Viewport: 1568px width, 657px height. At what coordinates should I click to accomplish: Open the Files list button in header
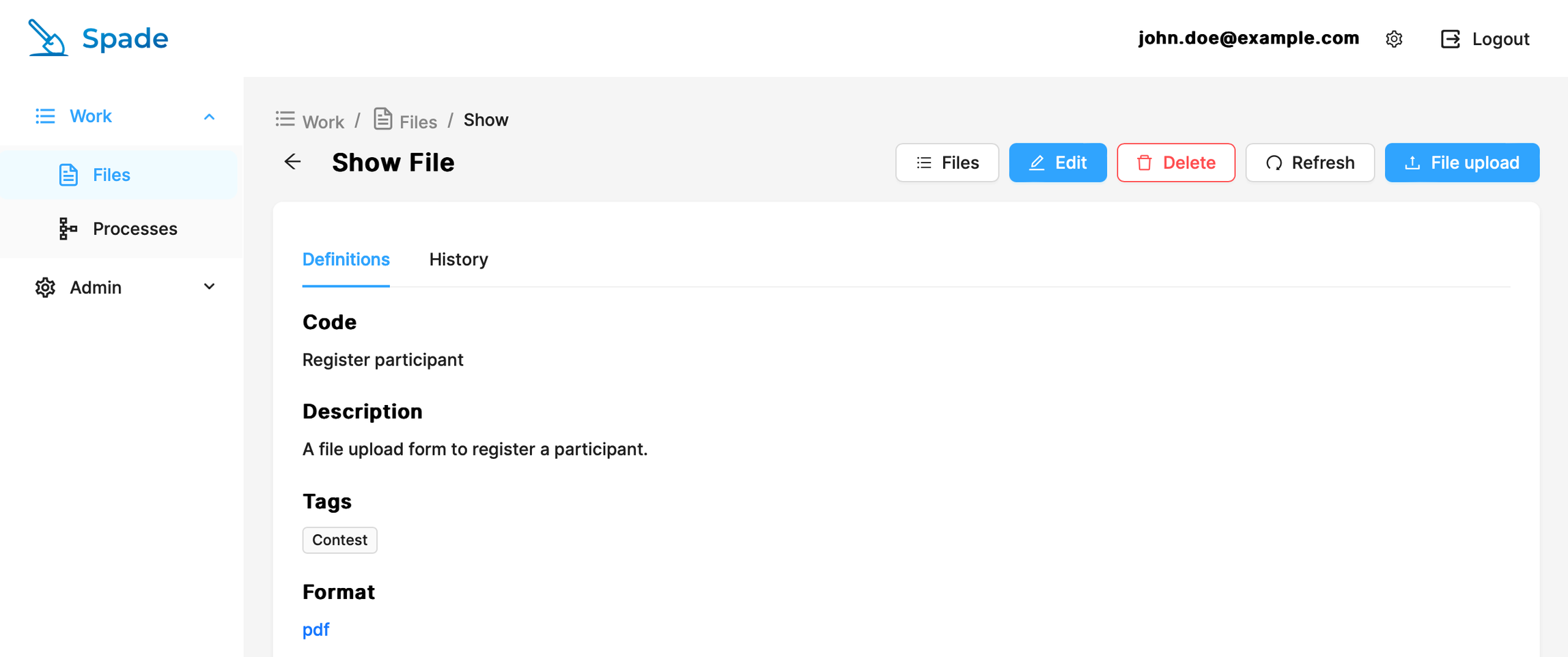[947, 163]
